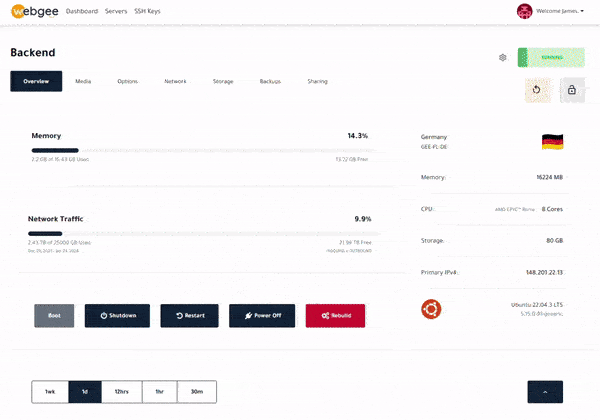
Task: Select the Overview tab
Action: tap(36, 81)
